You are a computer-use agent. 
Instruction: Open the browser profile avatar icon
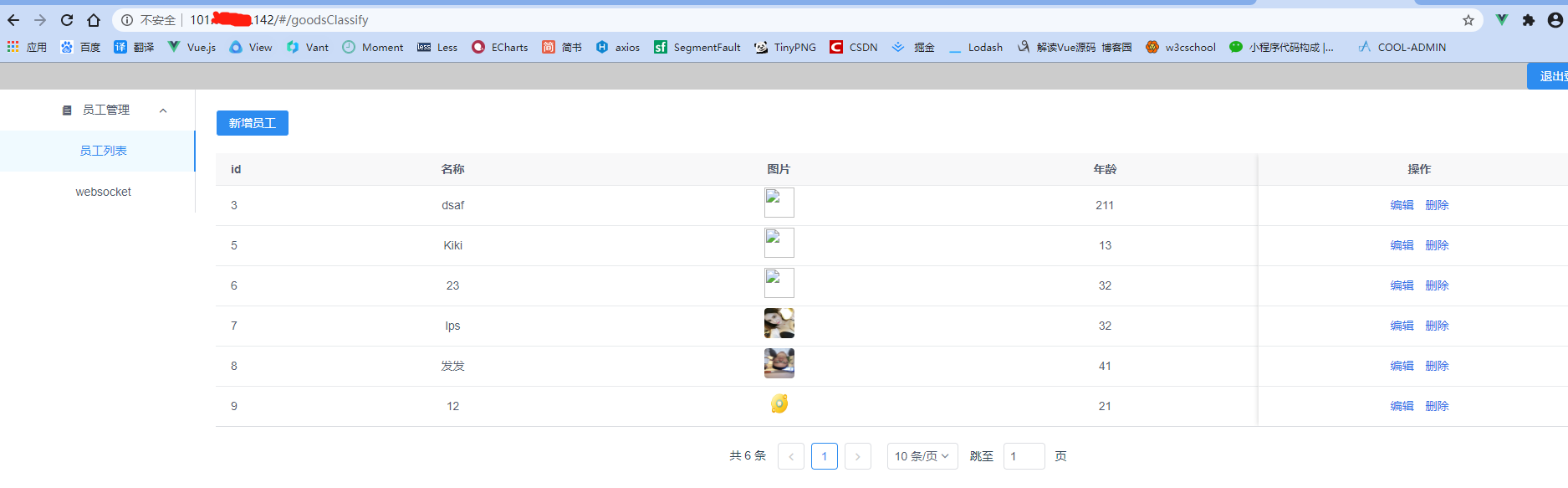[x=1555, y=20]
